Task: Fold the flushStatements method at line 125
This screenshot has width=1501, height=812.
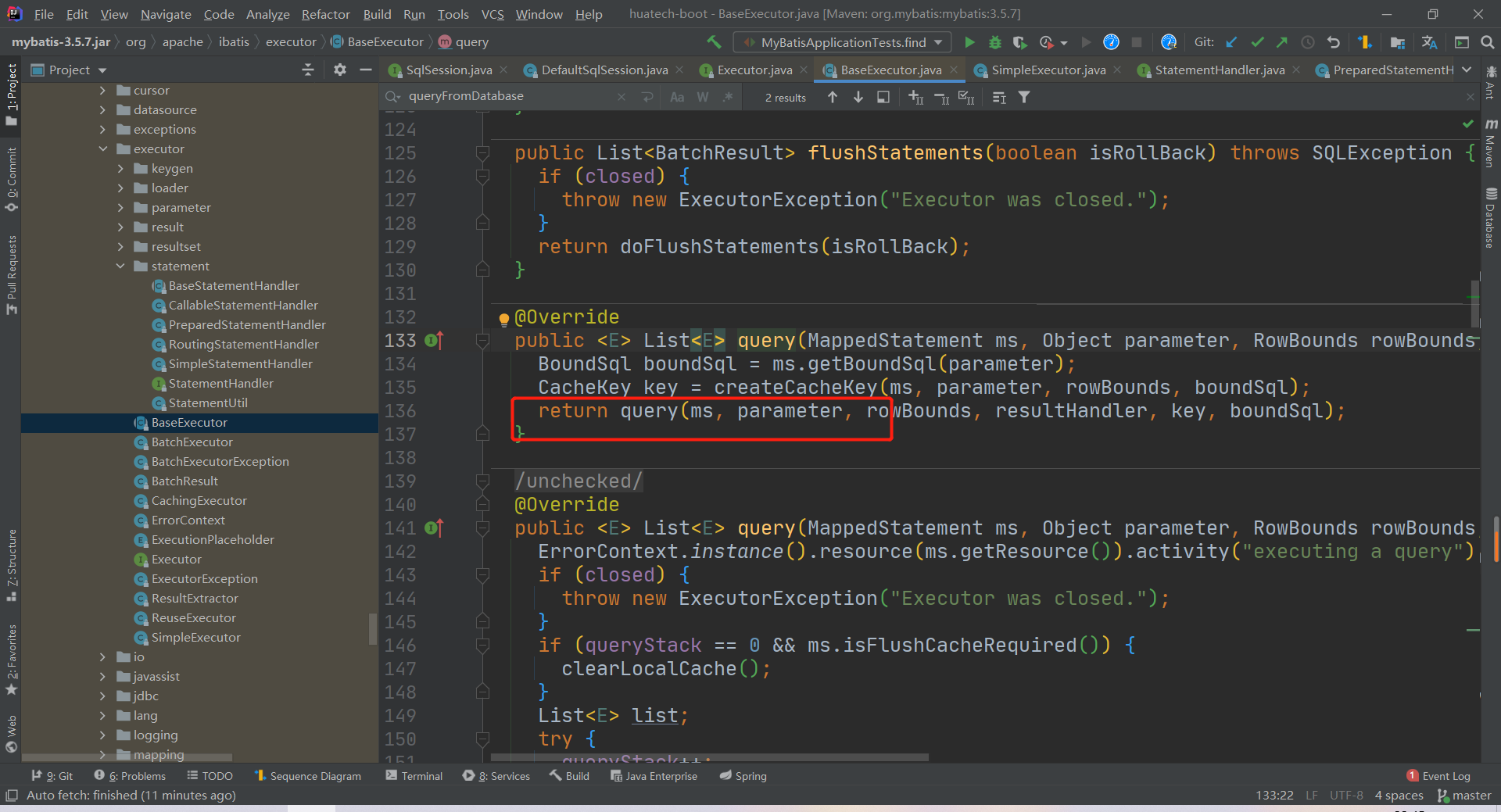Action: [x=482, y=153]
